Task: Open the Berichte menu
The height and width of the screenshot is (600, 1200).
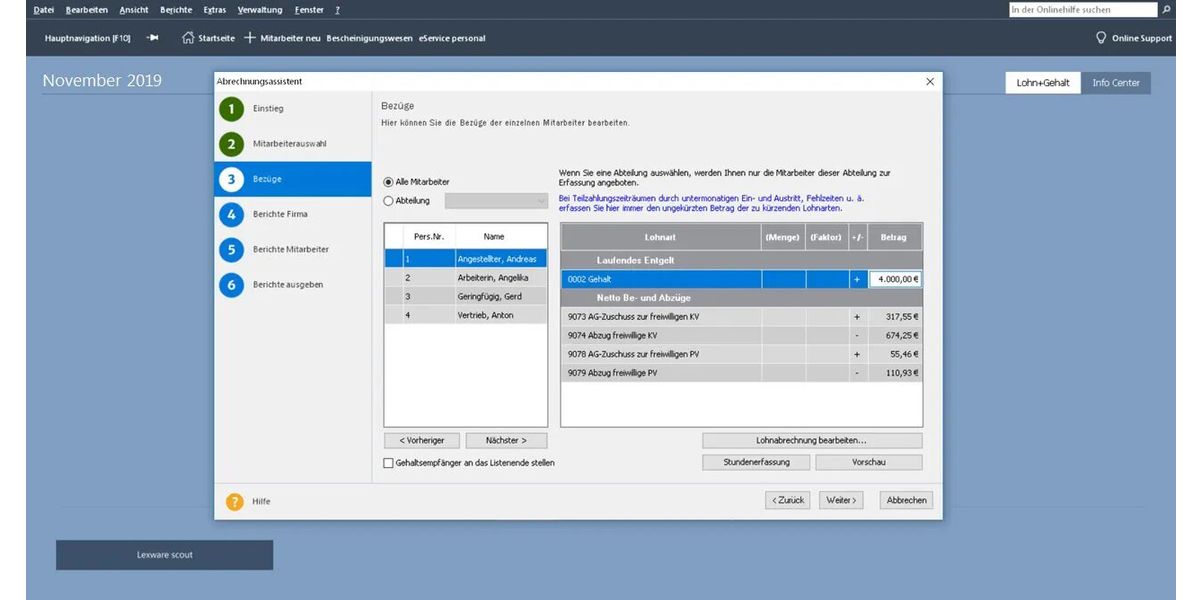Action: [176, 10]
